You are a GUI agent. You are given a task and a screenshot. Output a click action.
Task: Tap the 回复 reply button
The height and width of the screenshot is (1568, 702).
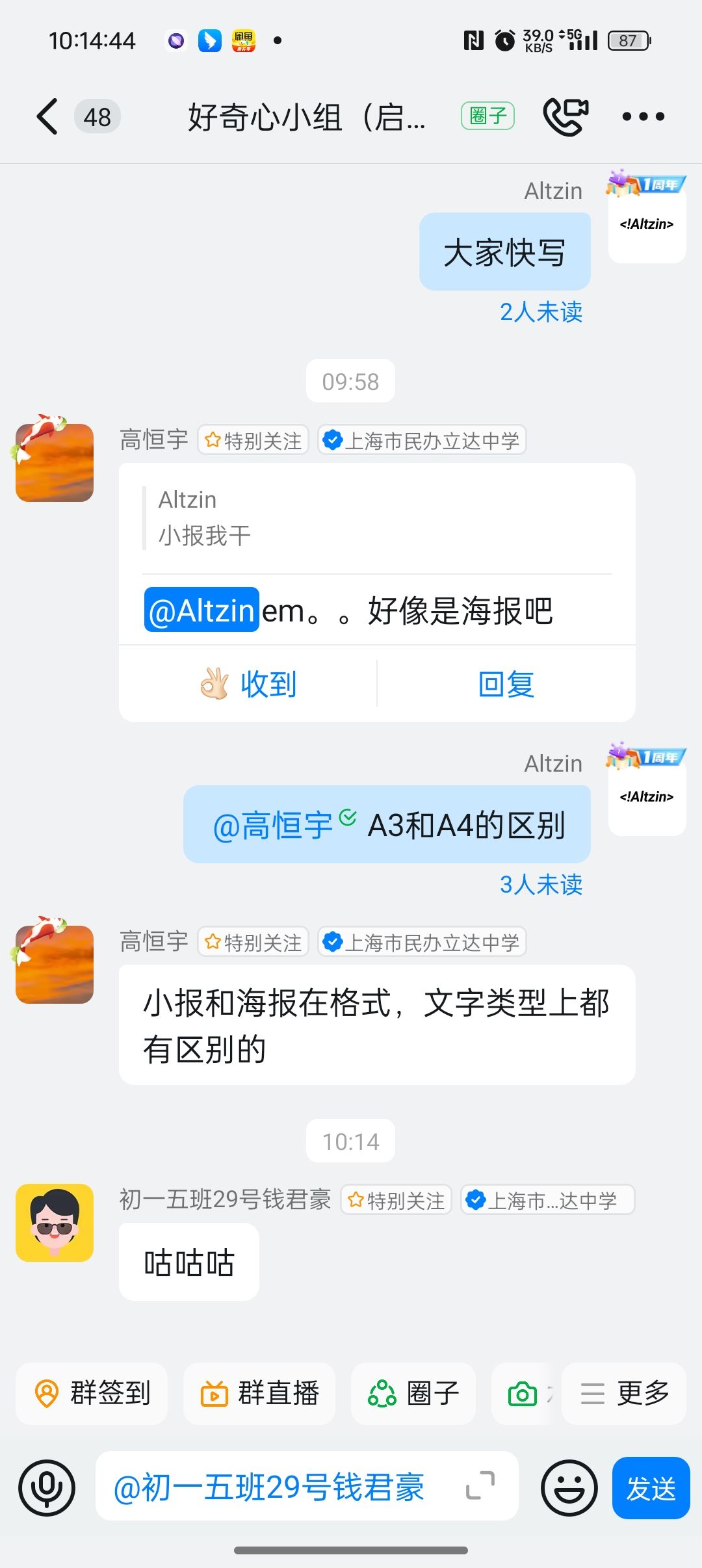tap(506, 684)
